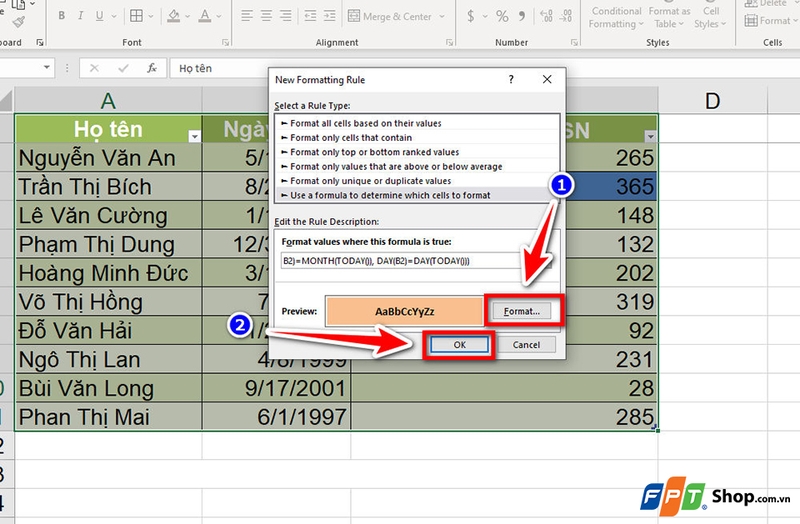Open Number group dialog launcher
Viewport: 800px width, 524px height.
[574, 43]
